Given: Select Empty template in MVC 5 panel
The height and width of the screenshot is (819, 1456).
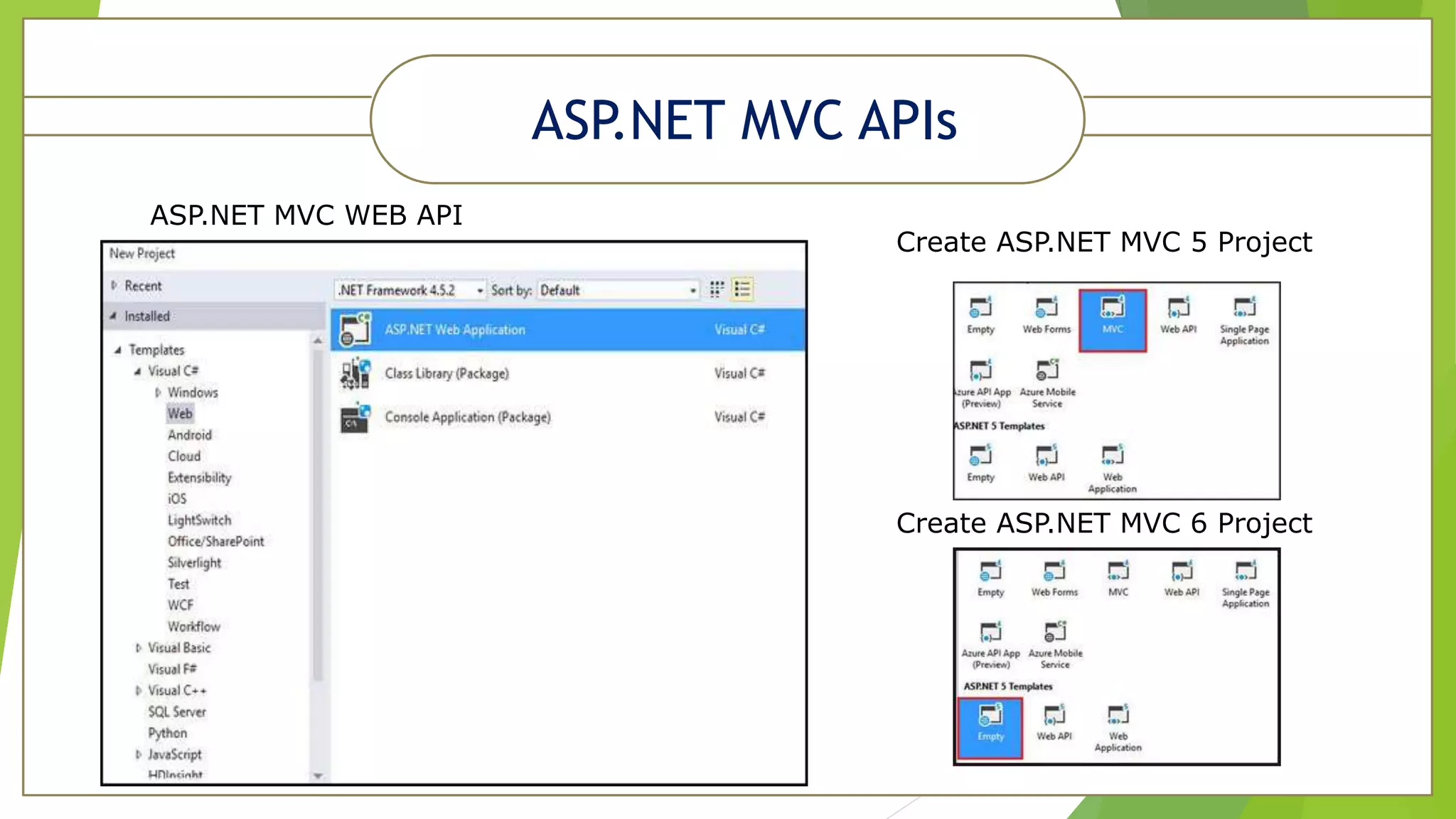Looking at the screenshot, I should pos(980,316).
